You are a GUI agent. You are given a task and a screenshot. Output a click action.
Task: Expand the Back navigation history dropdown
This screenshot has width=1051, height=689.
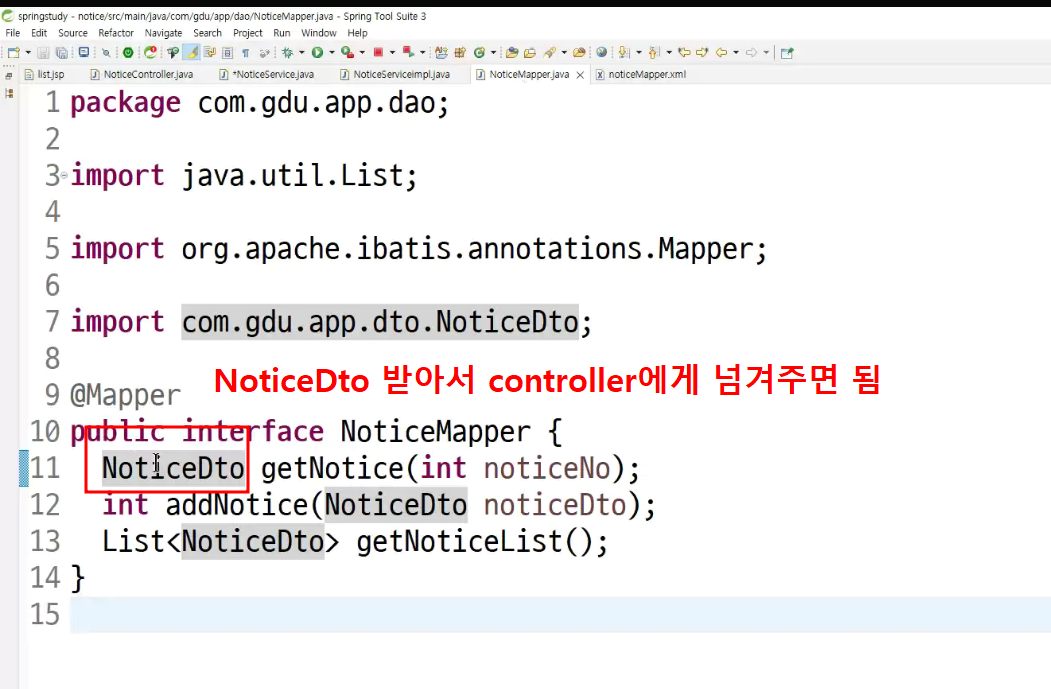[x=735, y=52]
